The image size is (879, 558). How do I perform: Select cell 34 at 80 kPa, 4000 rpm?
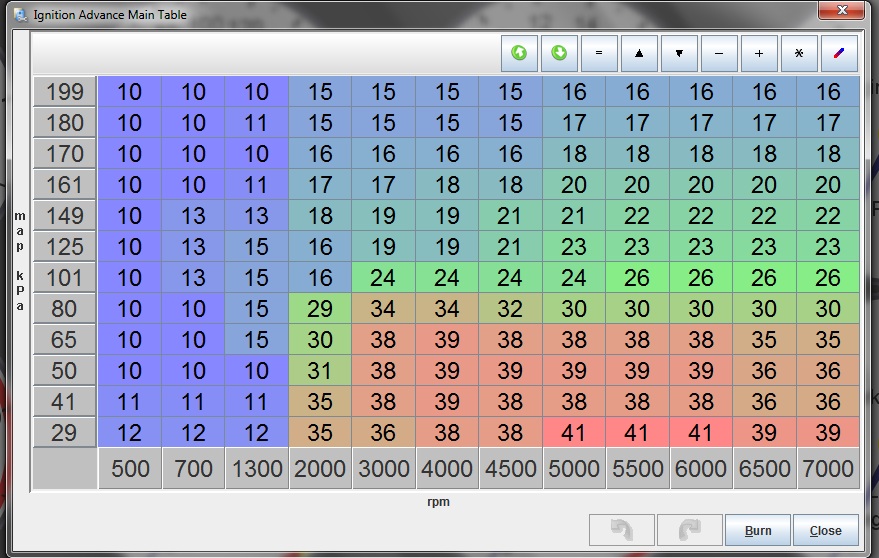[x=447, y=308]
